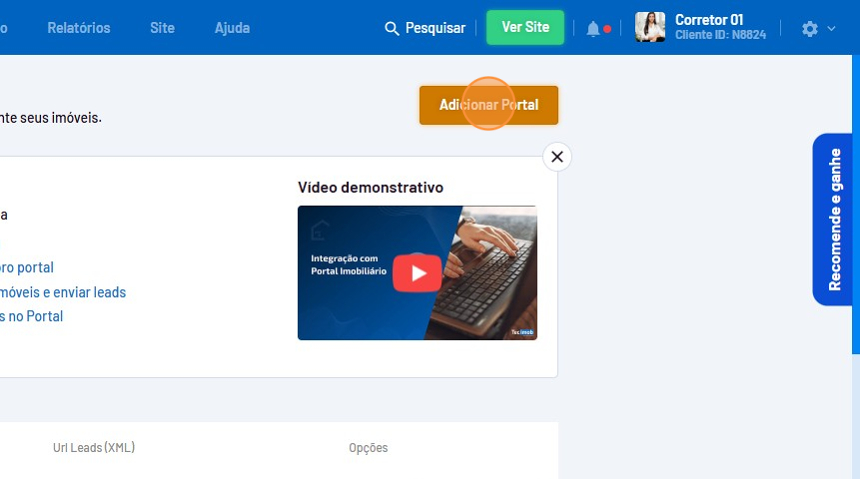Viewport: 860px width, 479px height.
Task: Click the Corretor 01 profile avatar
Action: [x=650, y=28]
